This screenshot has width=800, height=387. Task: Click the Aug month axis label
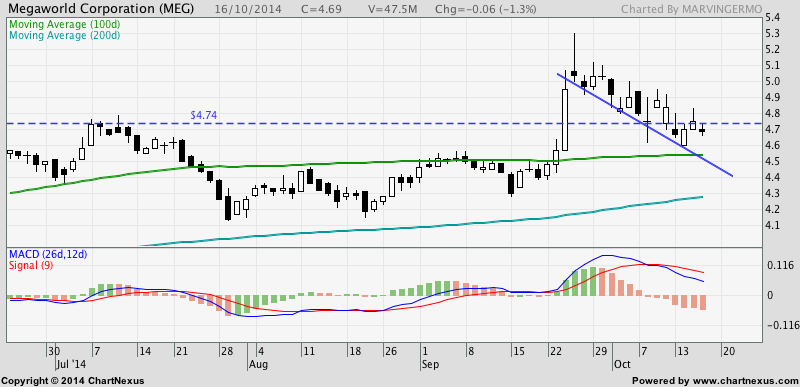click(258, 365)
